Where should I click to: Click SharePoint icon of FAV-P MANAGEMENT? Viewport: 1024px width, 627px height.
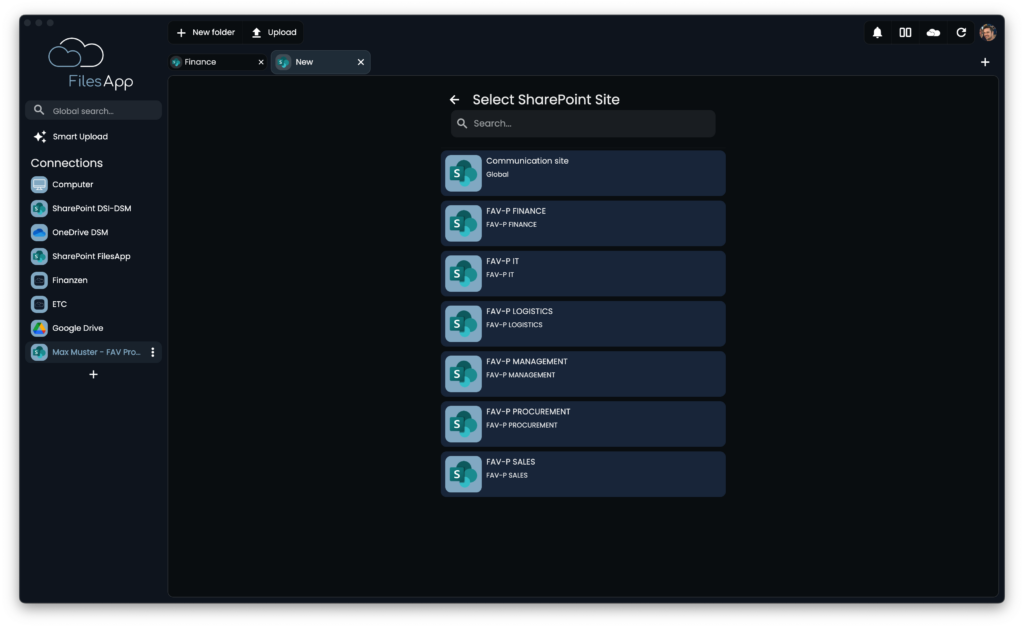(x=463, y=374)
